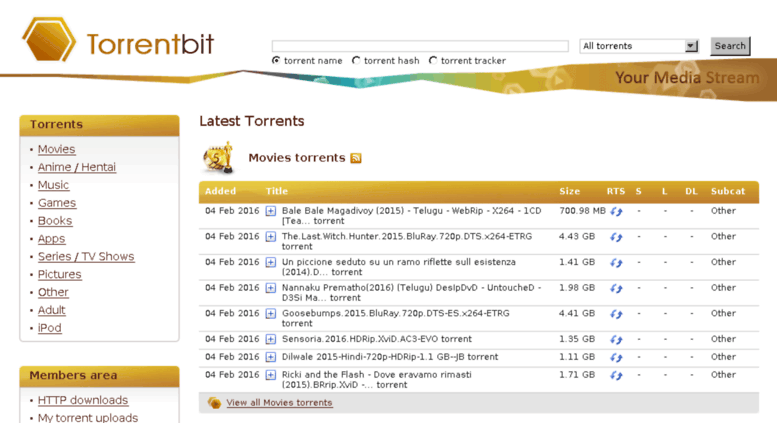This screenshot has width=777, height=423.
Task: Open The.Last.Witch.Hunter.2015.BluRay torrent title
Action: point(407,242)
